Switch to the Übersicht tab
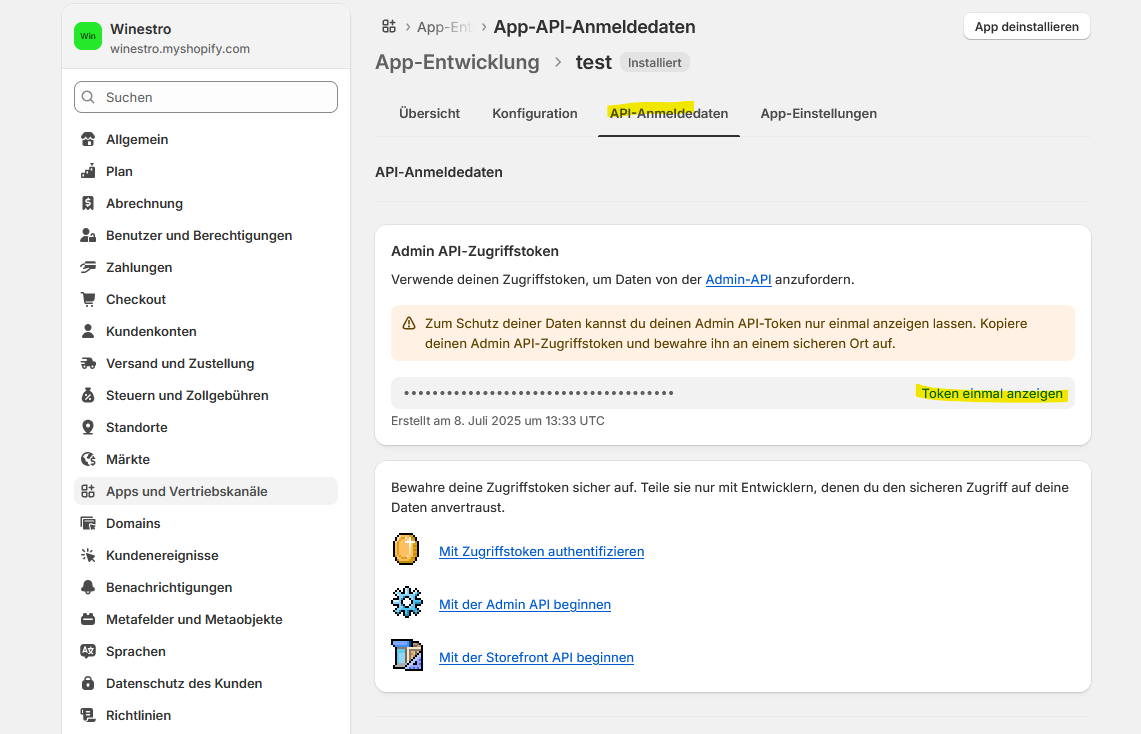Viewport: 1141px width, 734px height. click(x=429, y=113)
